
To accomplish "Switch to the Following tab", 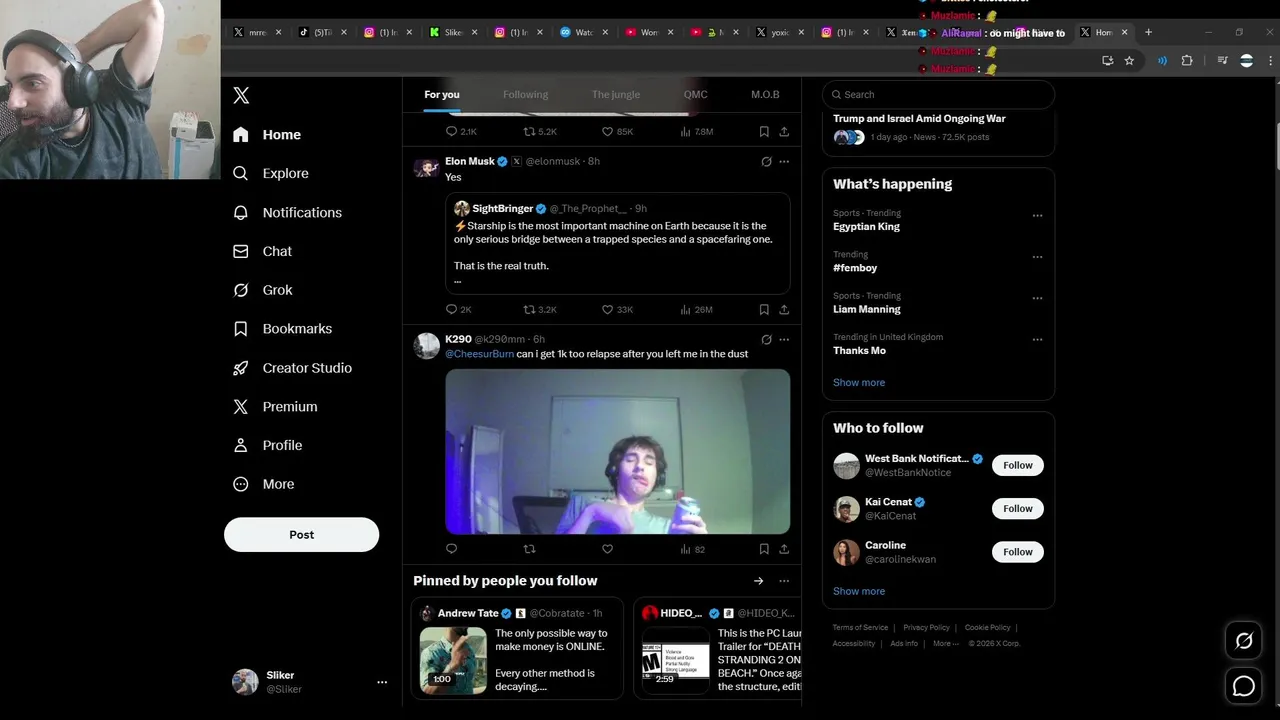I will click(x=525, y=95).
